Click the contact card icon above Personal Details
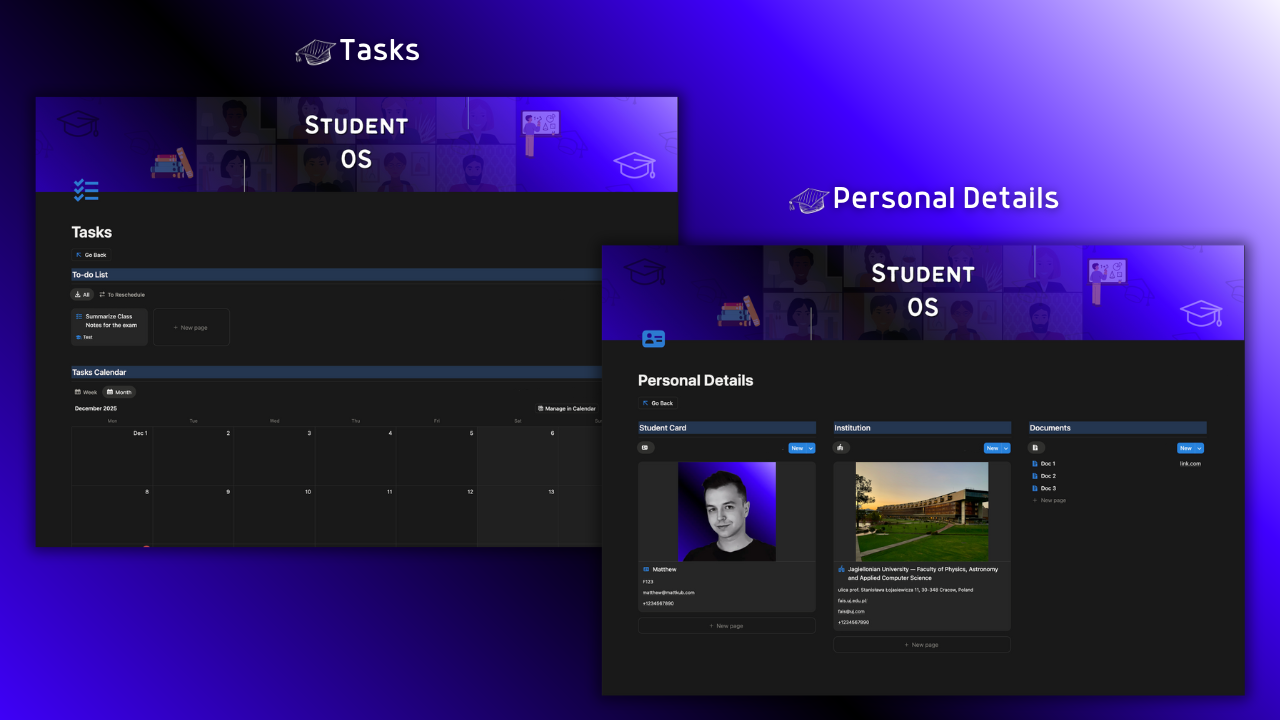Image resolution: width=1280 pixels, height=720 pixels. pos(652,339)
